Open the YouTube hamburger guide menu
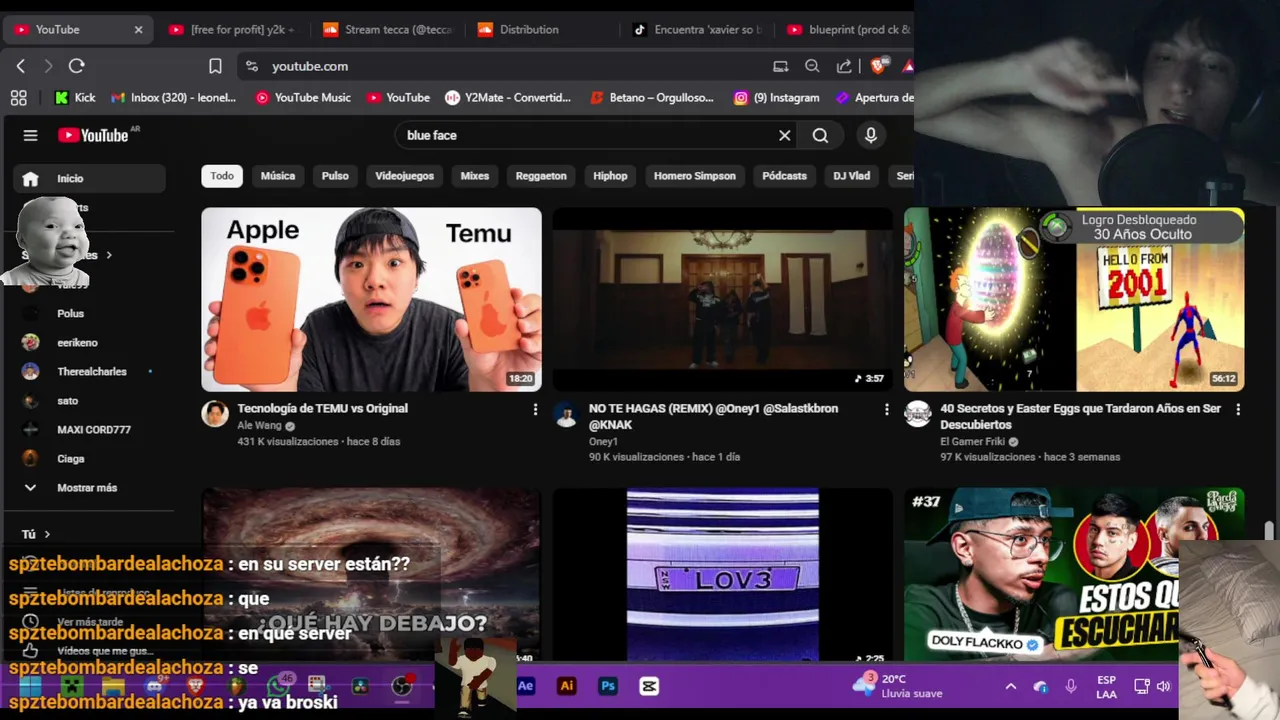Viewport: 1280px width, 720px height. (30, 135)
